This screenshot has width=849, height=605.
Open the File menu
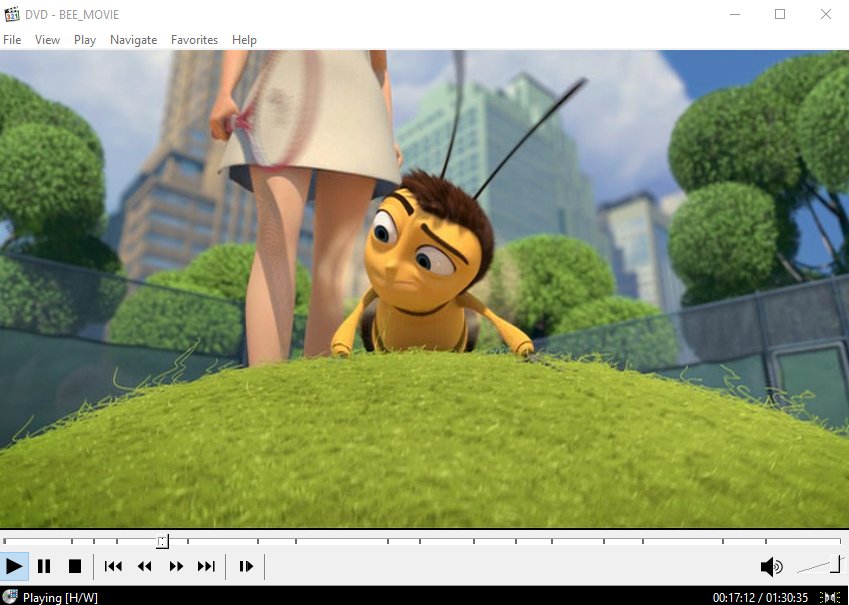pos(12,40)
